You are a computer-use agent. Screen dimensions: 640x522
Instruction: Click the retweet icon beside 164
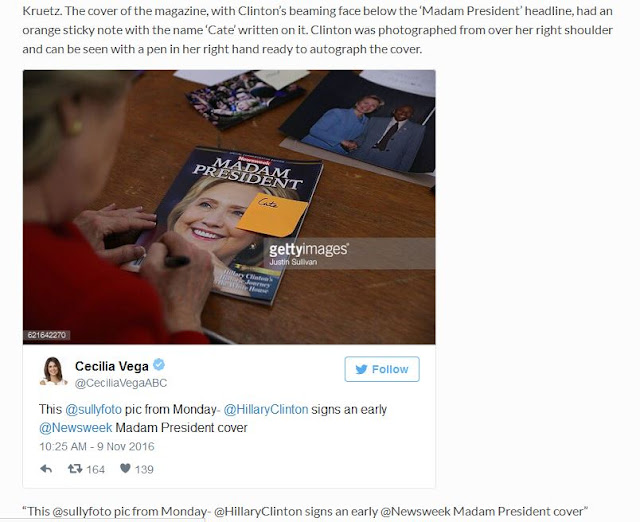click(75, 469)
